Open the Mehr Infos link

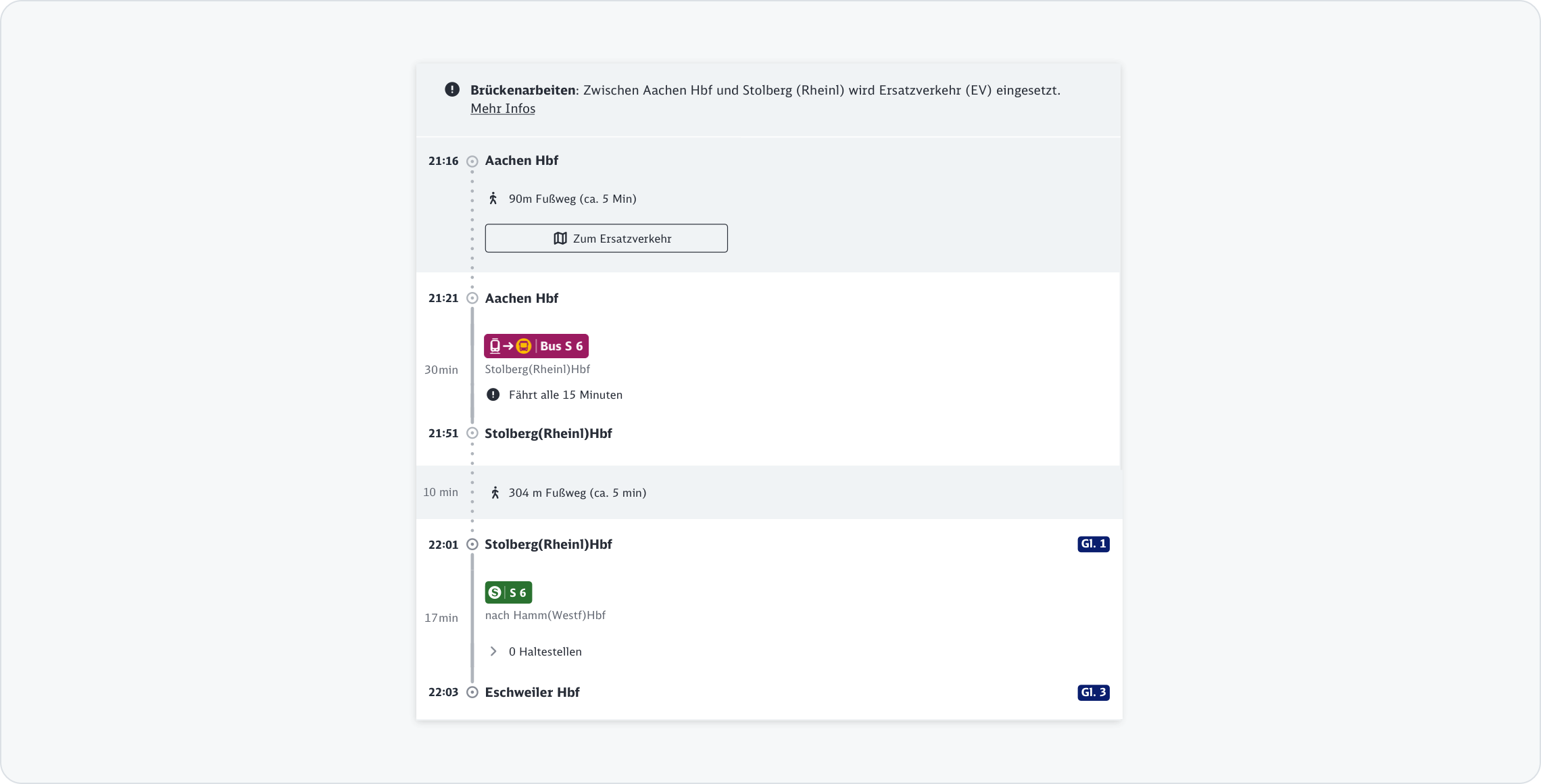(x=502, y=109)
